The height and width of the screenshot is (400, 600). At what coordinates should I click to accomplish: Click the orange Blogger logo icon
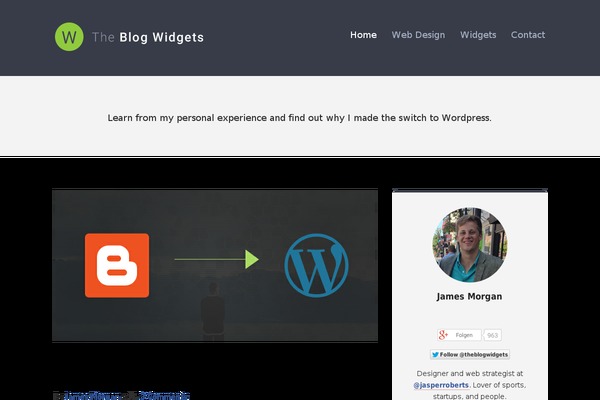[117, 265]
